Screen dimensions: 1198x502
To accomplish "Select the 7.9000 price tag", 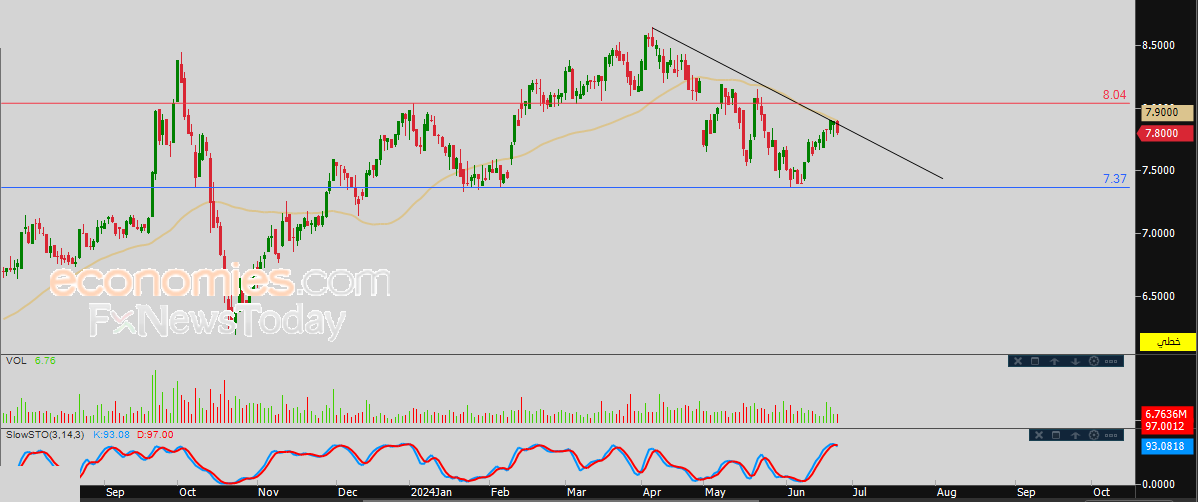I will point(1167,112).
